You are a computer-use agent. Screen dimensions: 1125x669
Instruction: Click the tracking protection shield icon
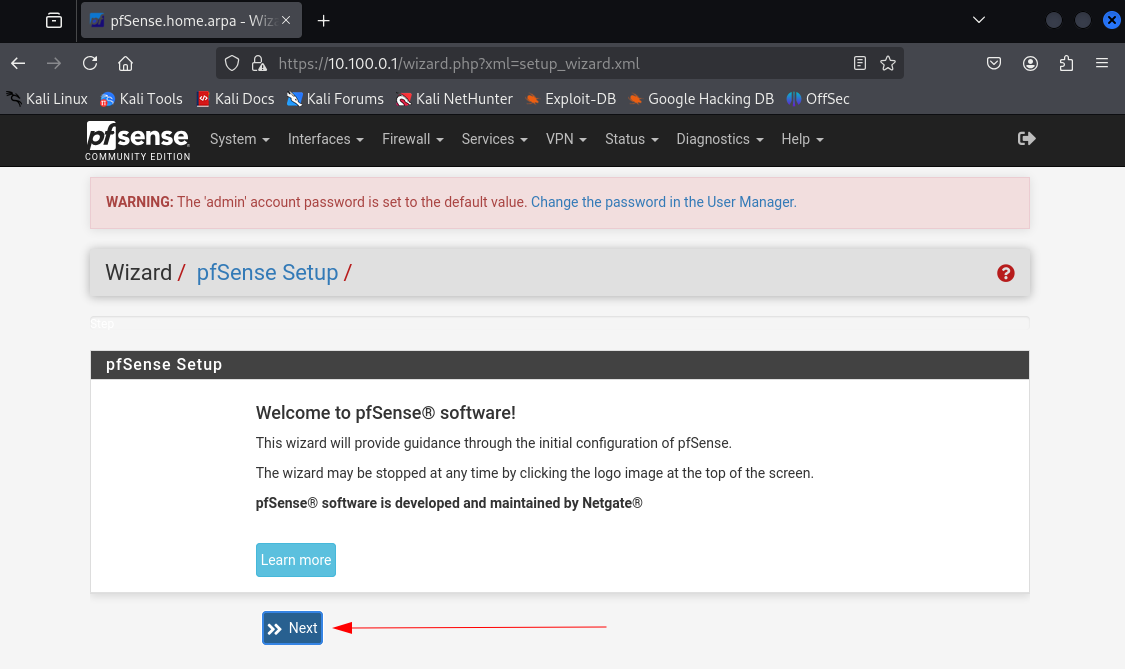click(x=232, y=63)
